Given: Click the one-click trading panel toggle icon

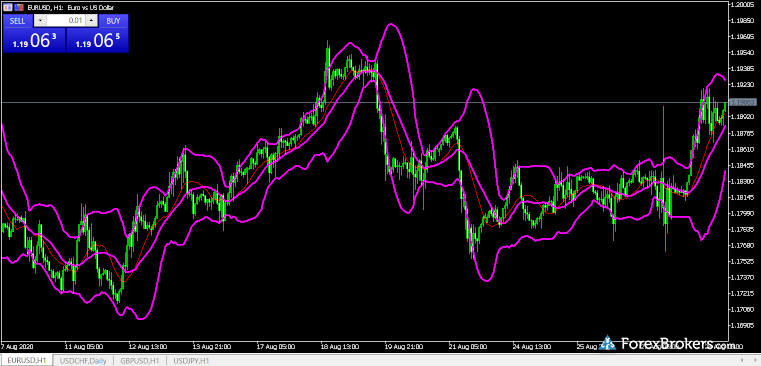Looking at the screenshot, I should tap(8, 7).
